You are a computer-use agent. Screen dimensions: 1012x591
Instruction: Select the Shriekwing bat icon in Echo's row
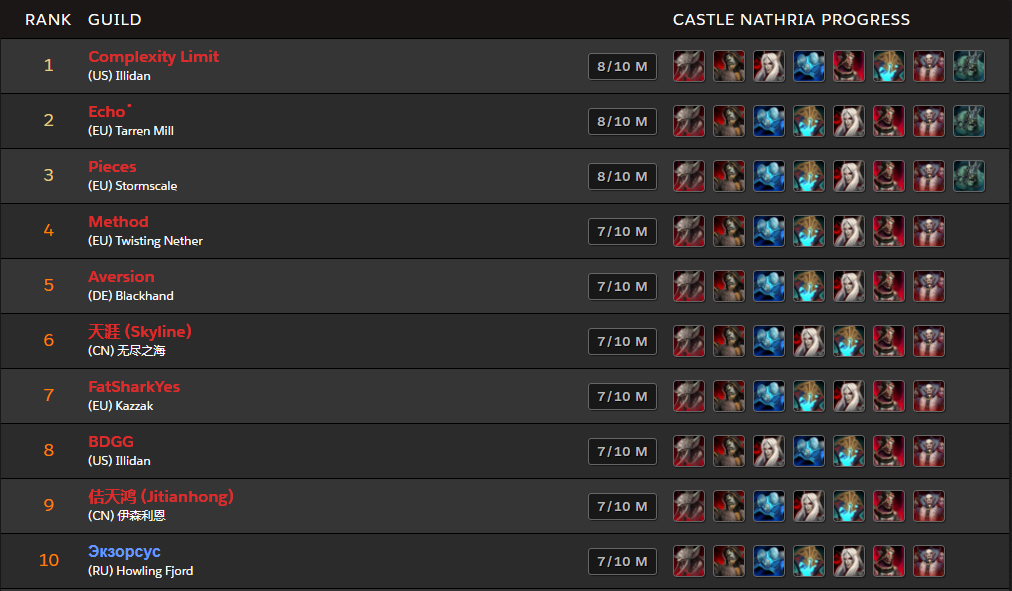[x=689, y=121]
